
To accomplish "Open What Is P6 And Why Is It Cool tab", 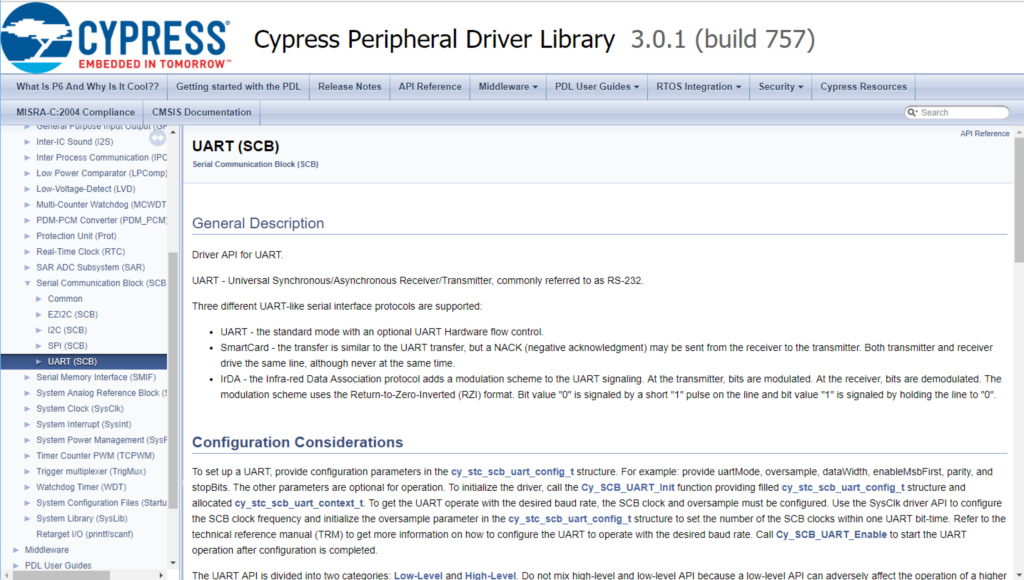I will [x=88, y=87].
